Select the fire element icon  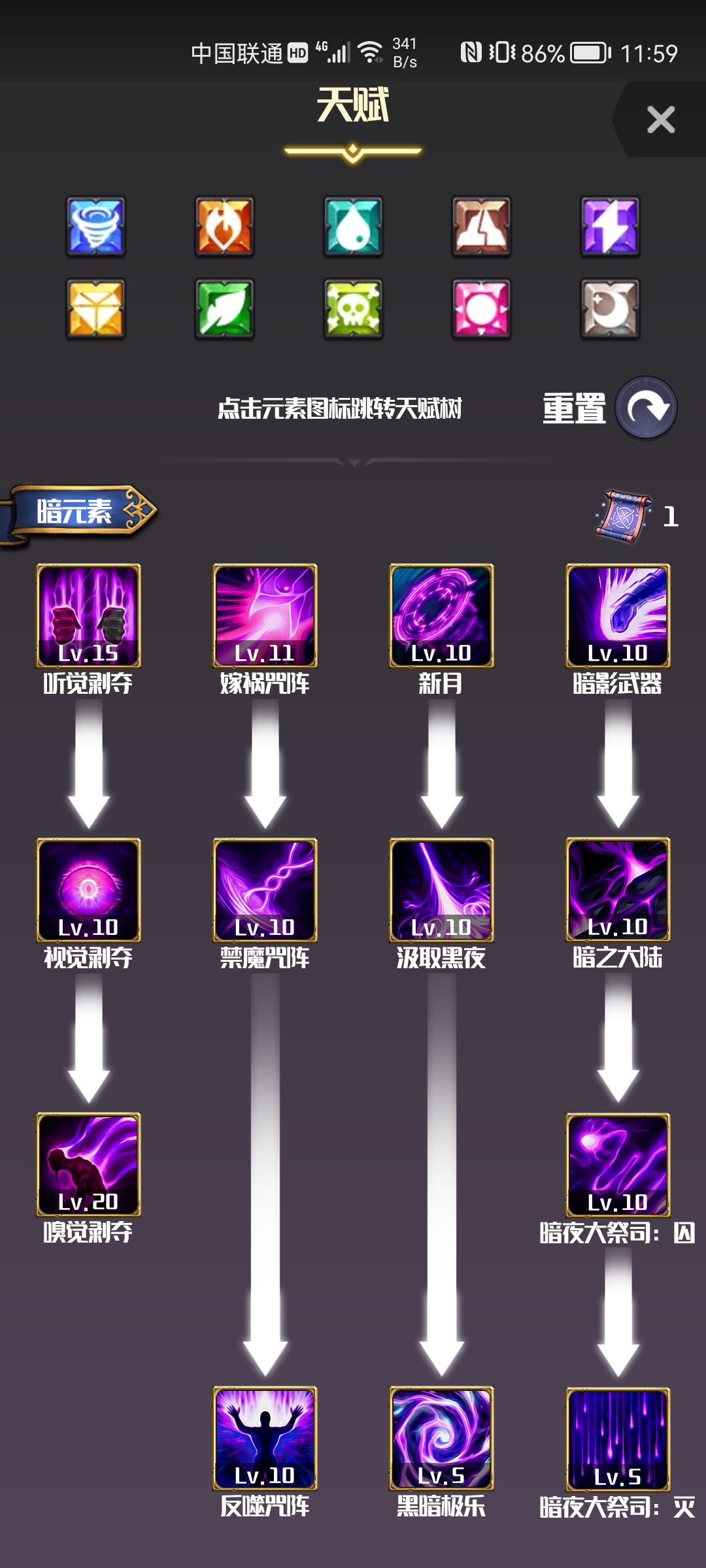pos(224,226)
